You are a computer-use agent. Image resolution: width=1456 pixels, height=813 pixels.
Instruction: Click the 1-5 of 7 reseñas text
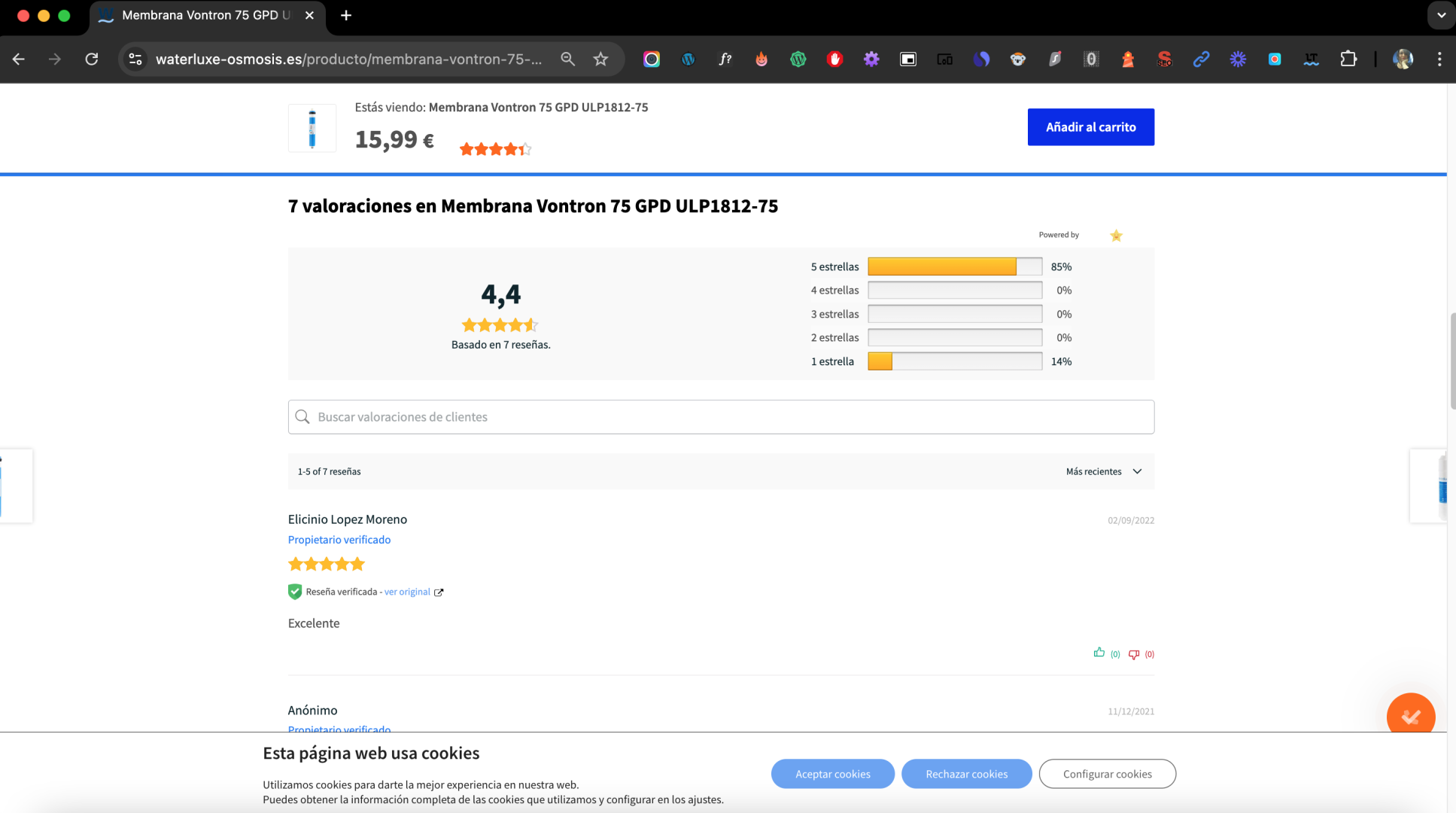329,471
